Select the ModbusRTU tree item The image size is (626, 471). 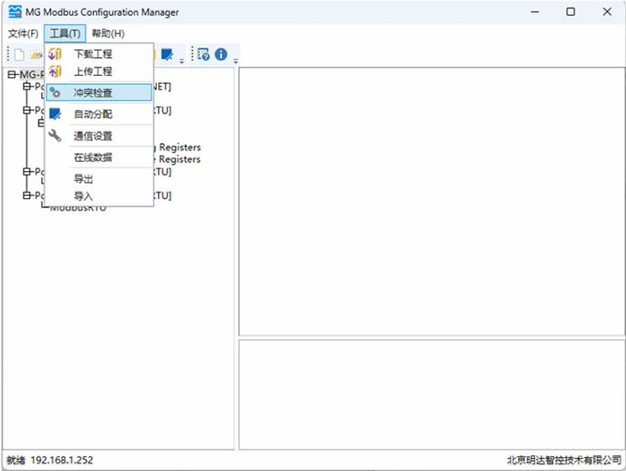tap(78, 208)
